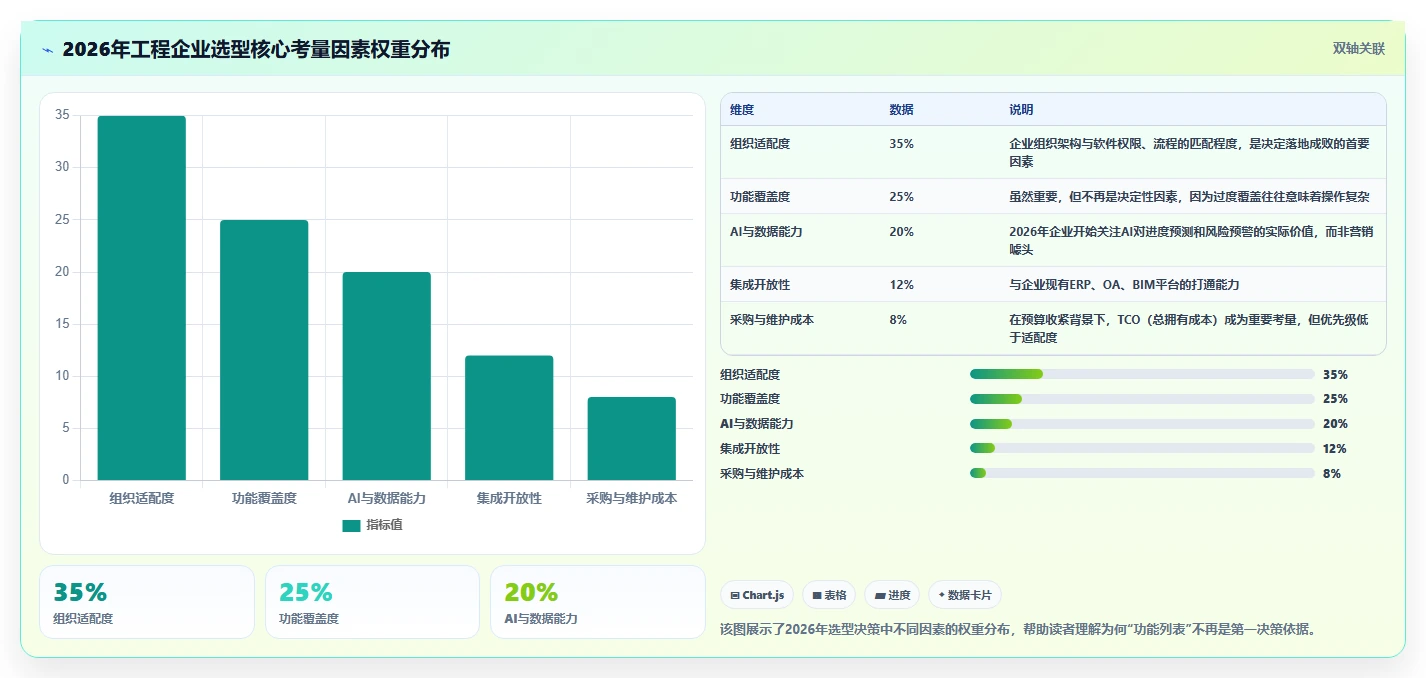Click the 20% value in the table

point(901,232)
